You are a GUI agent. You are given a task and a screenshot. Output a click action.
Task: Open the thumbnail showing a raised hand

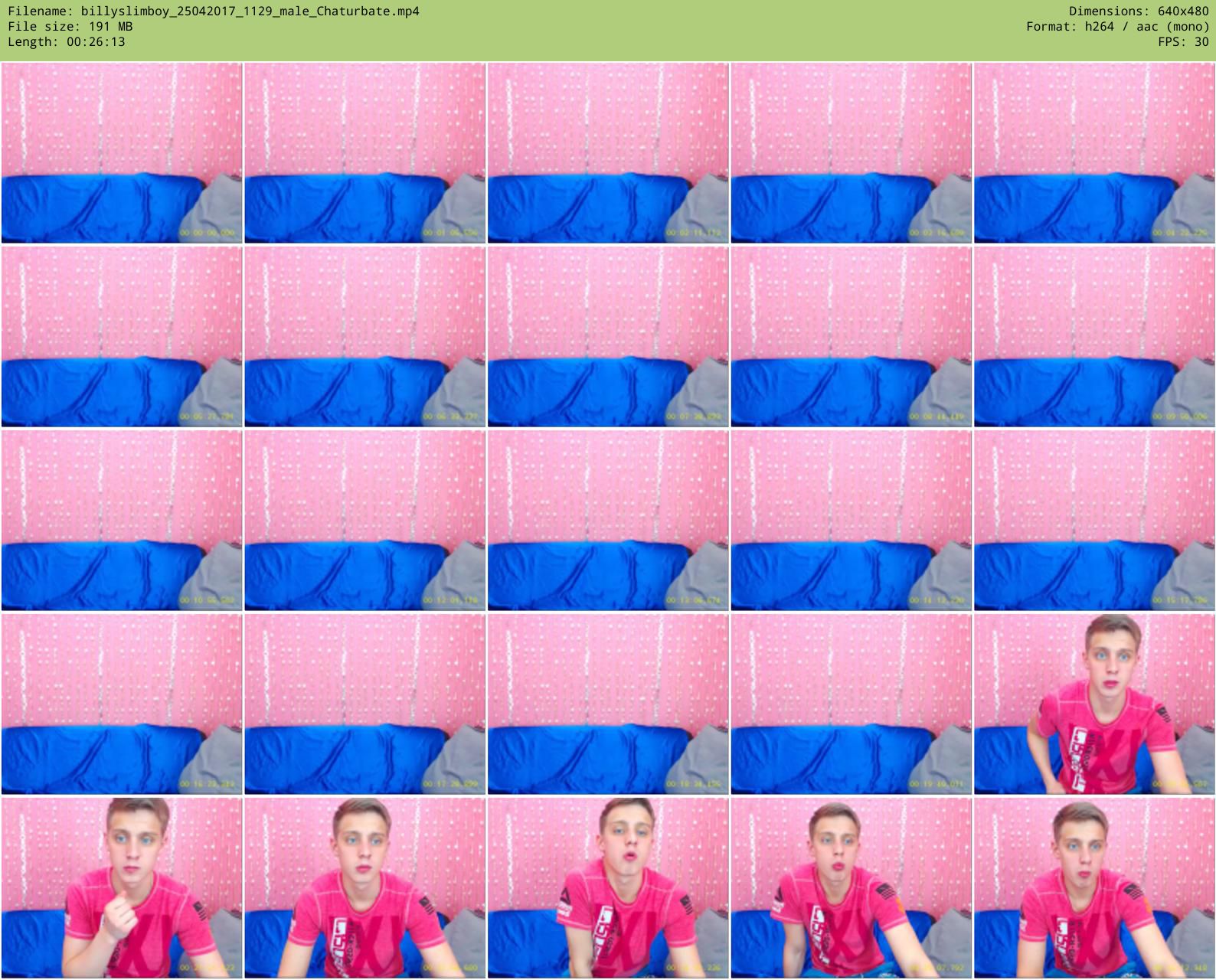(122, 888)
